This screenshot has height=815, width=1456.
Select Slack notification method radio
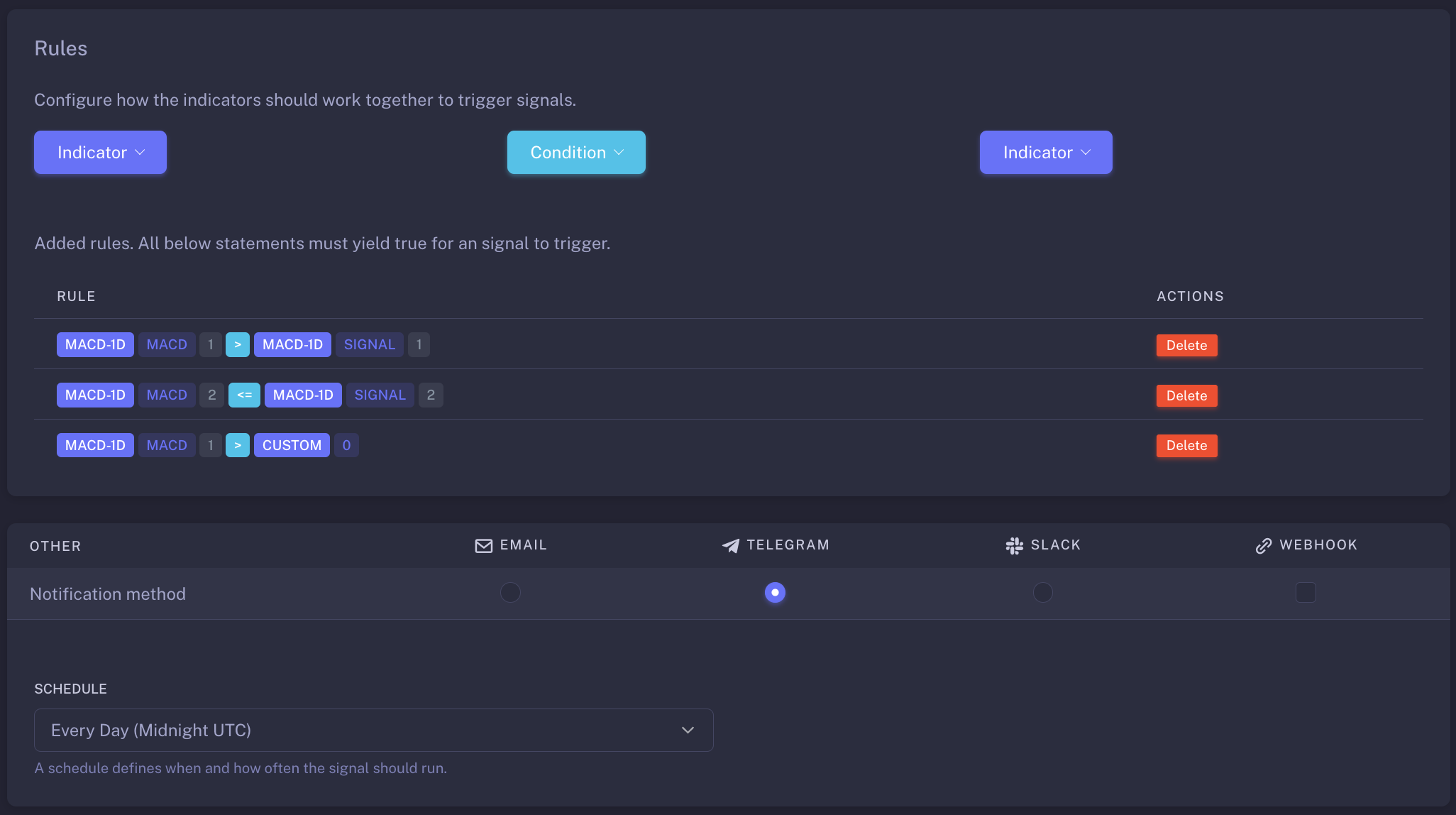coord(1042,592)
